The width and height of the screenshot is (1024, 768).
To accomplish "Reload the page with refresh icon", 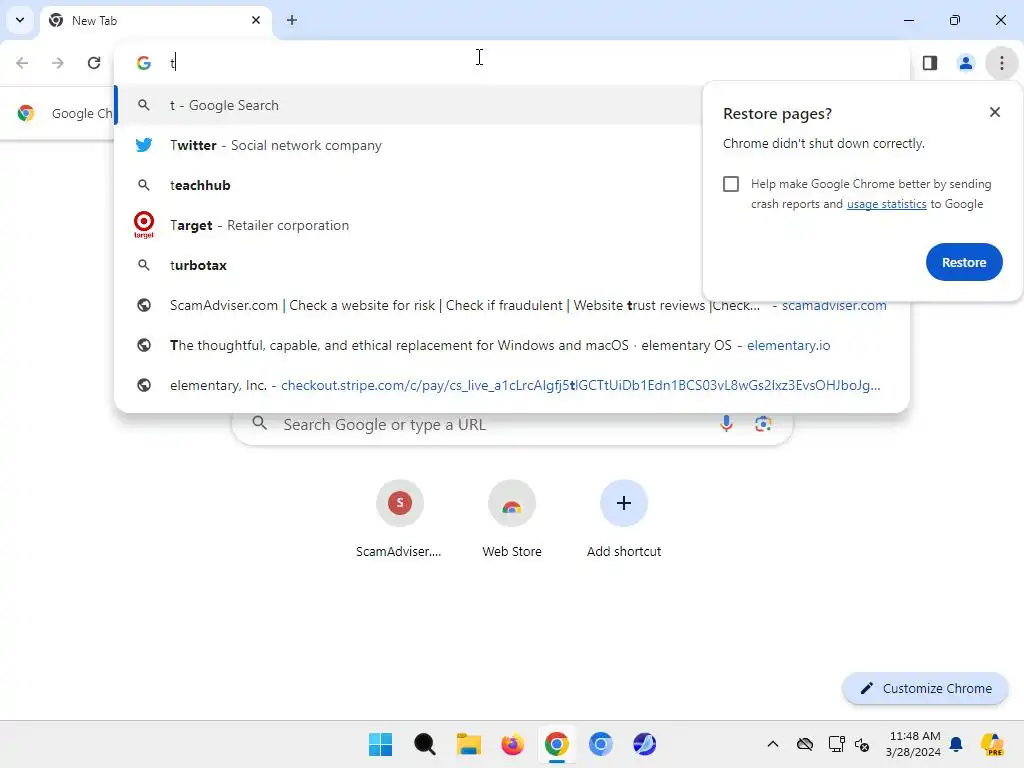I will (x=94, y=63).
